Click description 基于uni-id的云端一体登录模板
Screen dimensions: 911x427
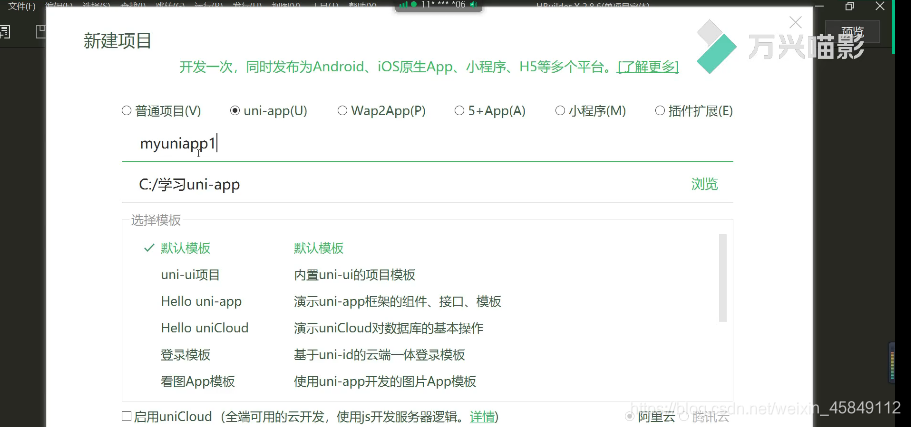click(379, 355)
